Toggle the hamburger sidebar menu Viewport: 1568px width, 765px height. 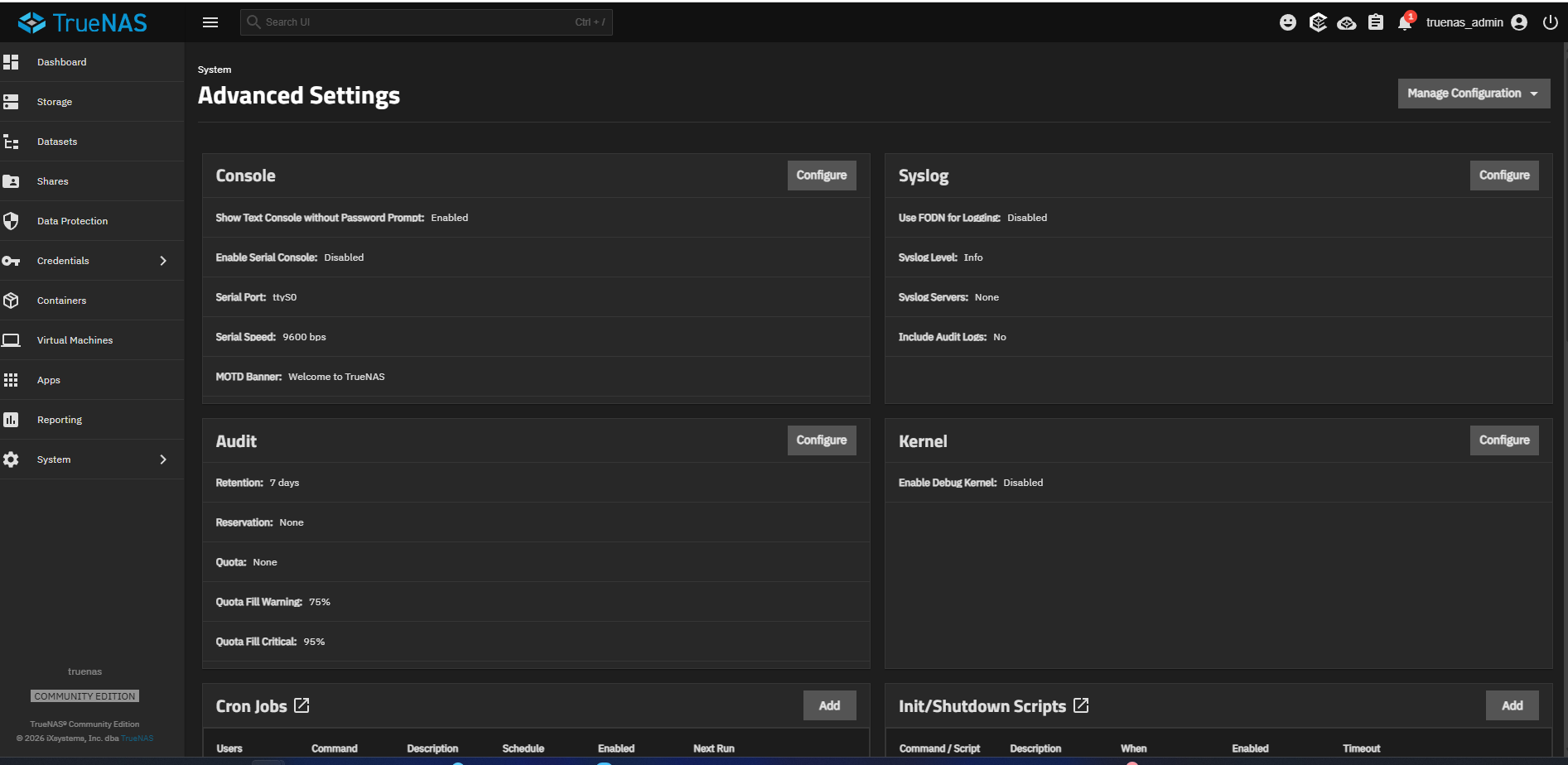pos(210,22)
